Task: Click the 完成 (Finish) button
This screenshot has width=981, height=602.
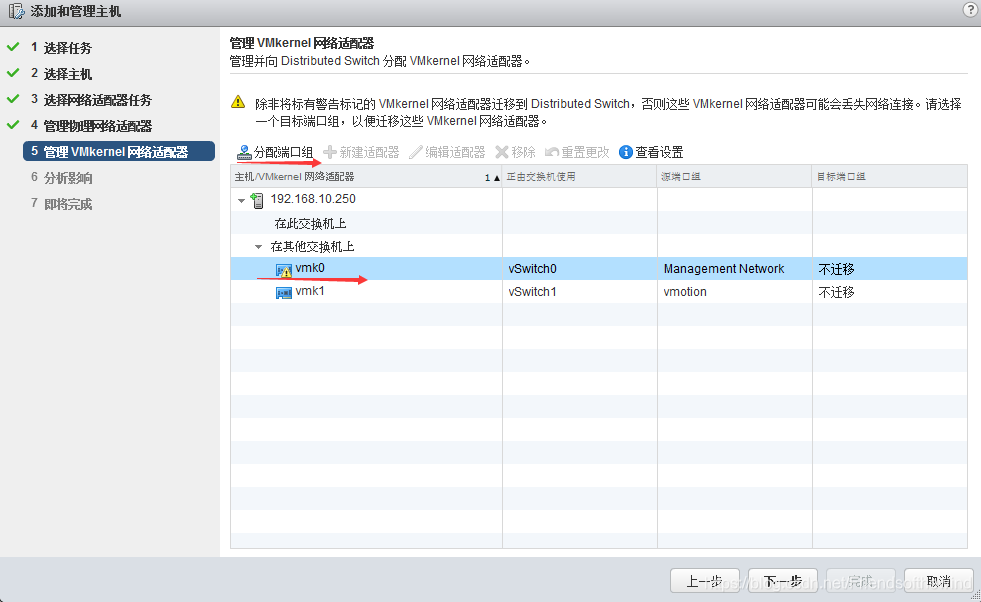Action: click(861, 581)
